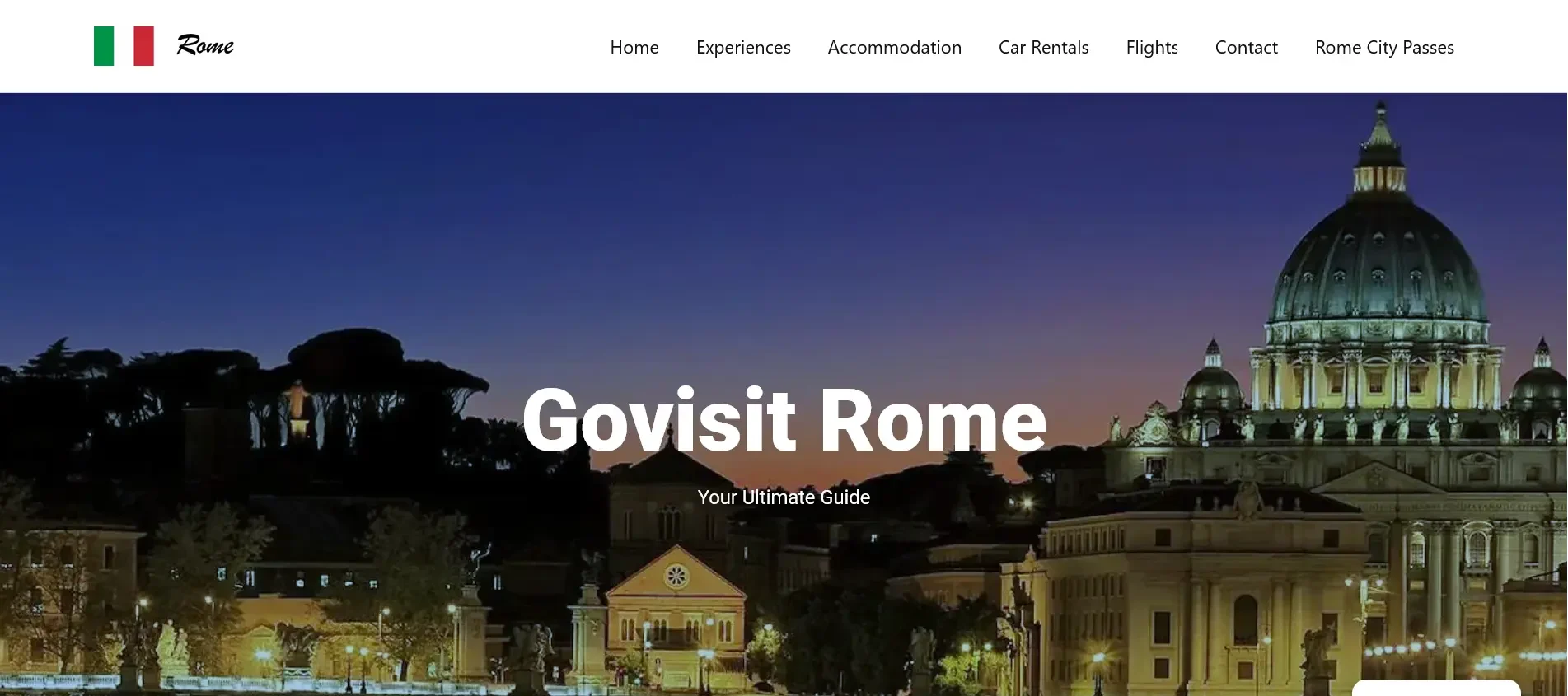Open Rome City Passes link
Image resolution: width=1568 pixels, height=696 pixels.
(1384, 48)
